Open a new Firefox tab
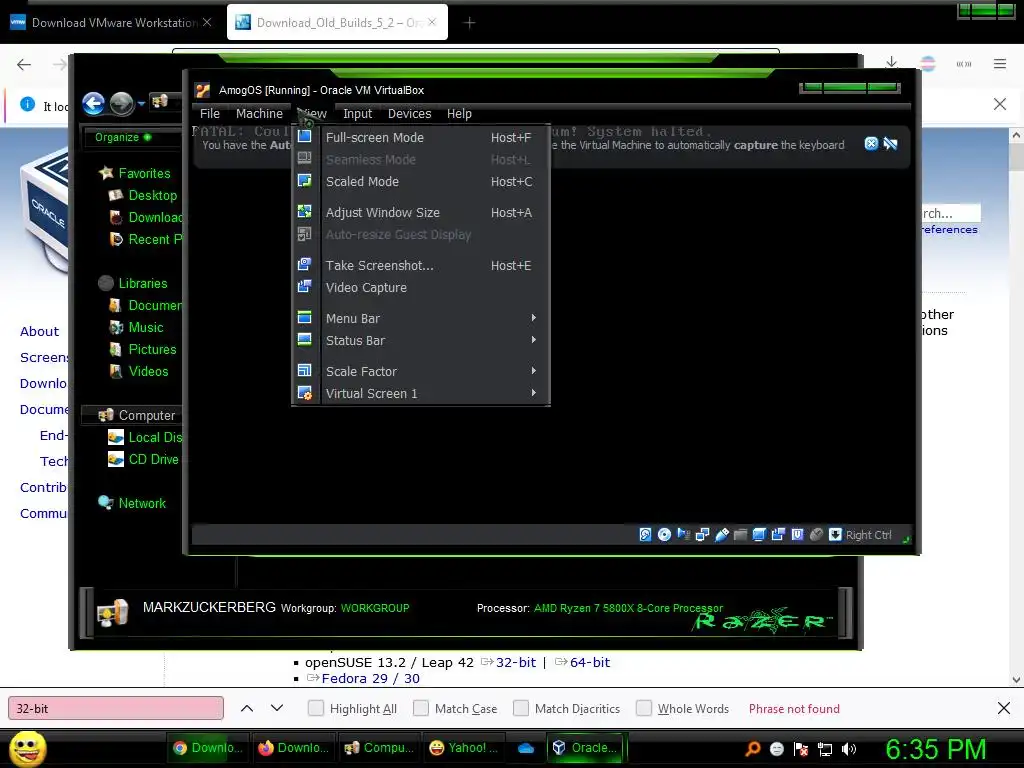1024x768 pixels. point(469,23)
